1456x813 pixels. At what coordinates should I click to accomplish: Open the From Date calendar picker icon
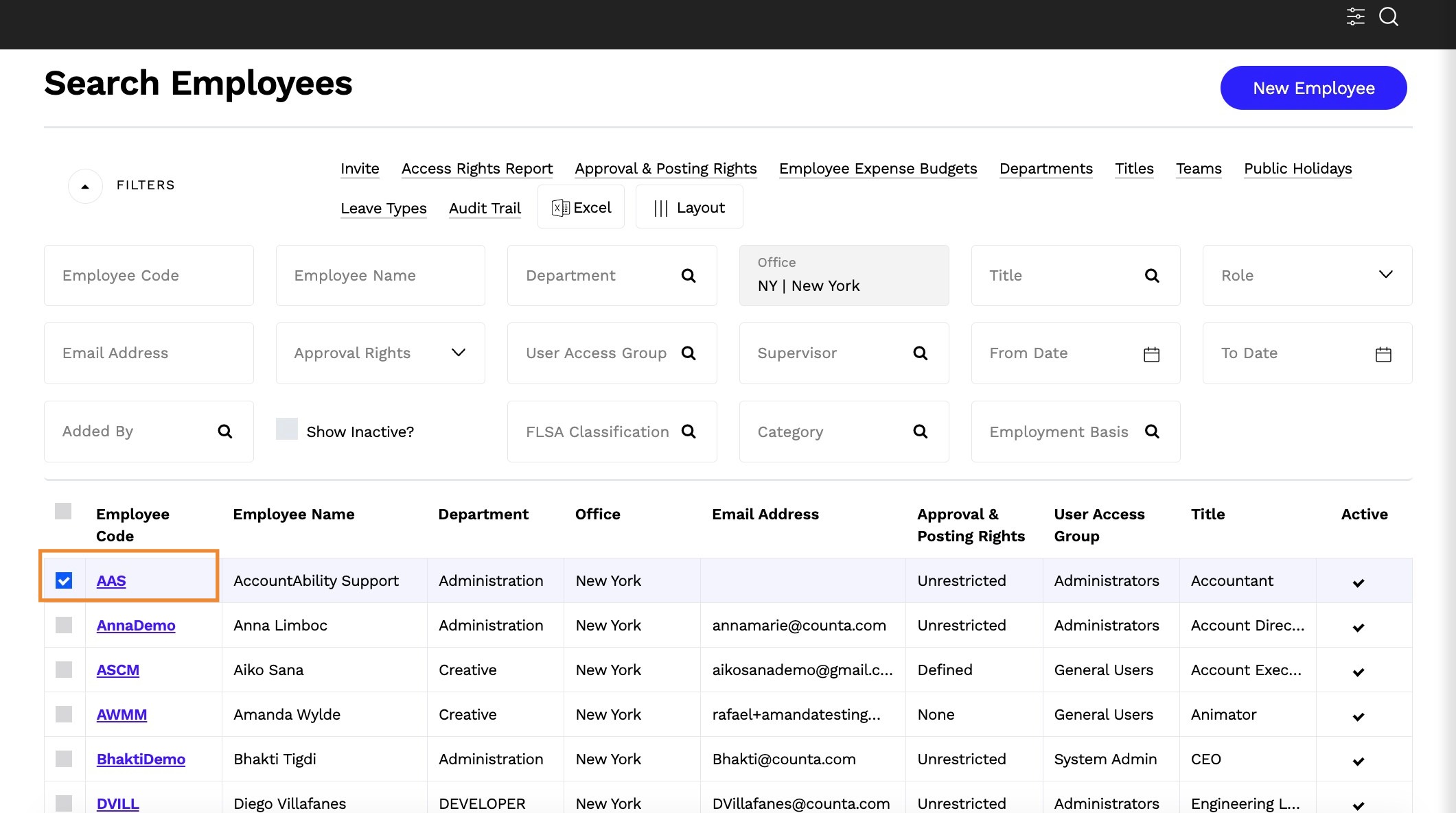[1152, 354]
